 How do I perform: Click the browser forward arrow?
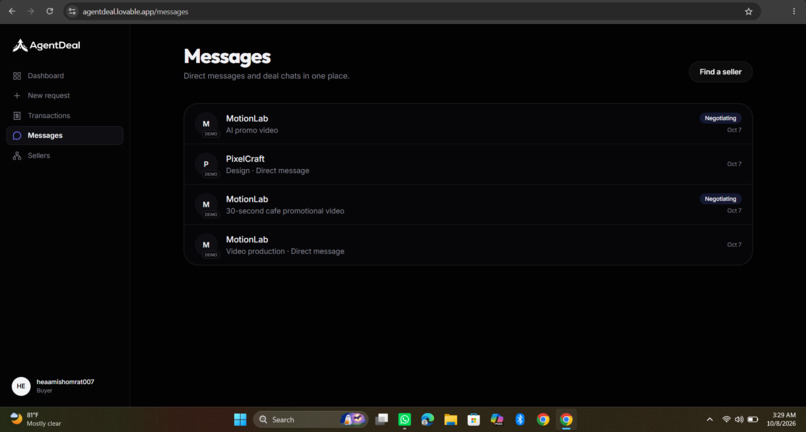31,11
